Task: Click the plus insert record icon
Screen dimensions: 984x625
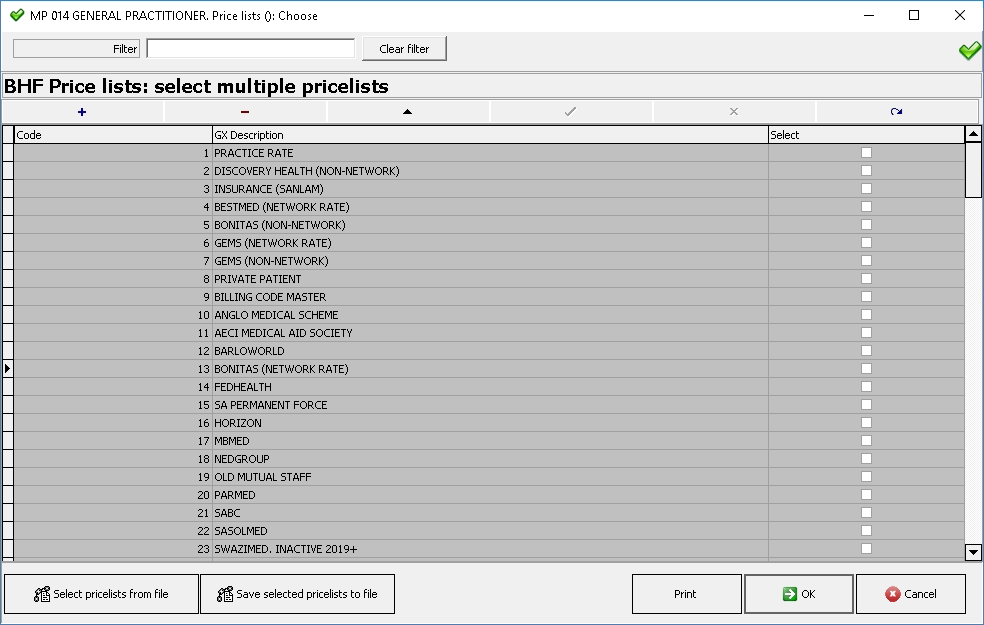Action: [82, 112]
